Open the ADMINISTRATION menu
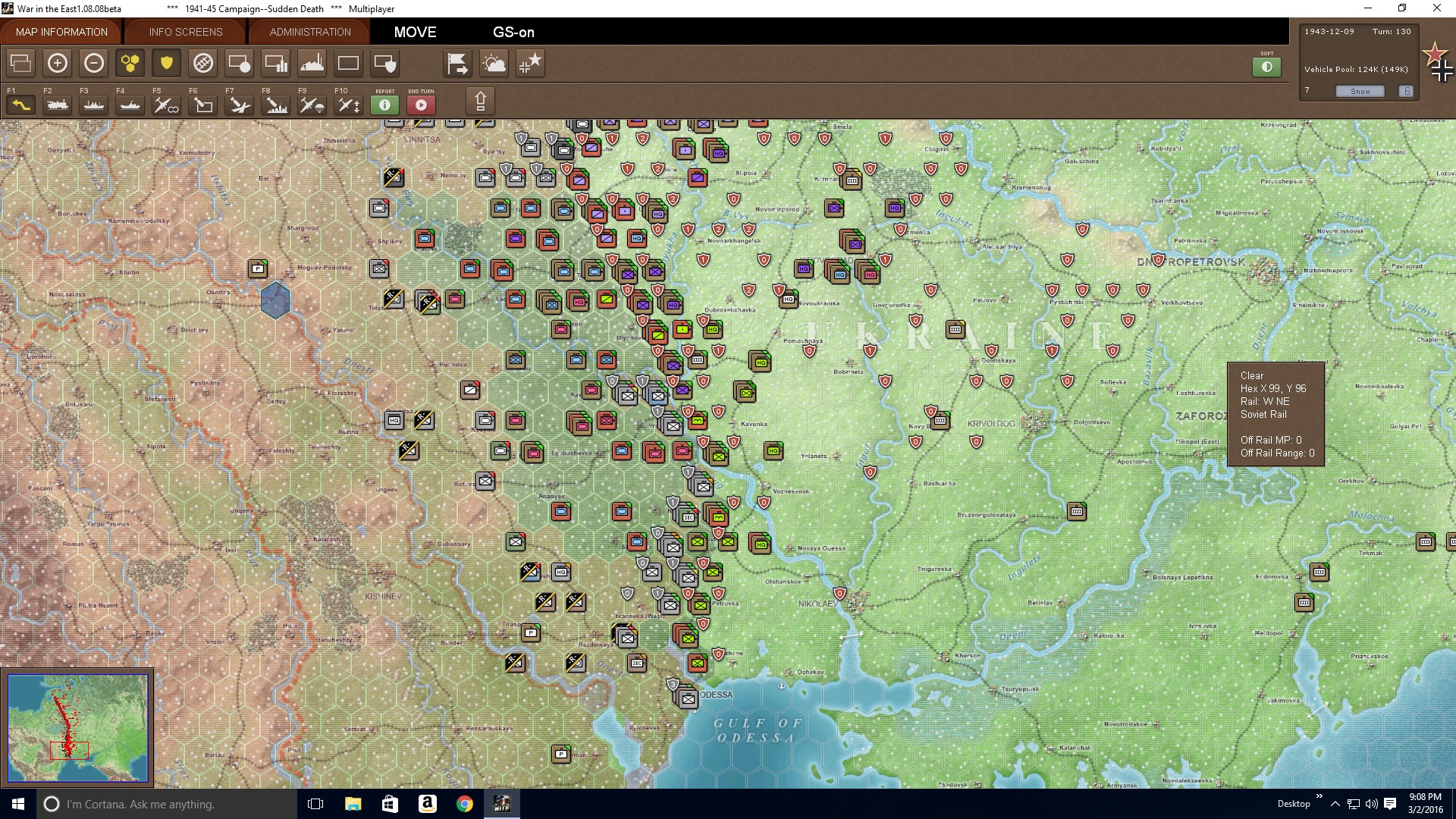Viewport: 1456px width, 819px height. click(x=308, y=32)
